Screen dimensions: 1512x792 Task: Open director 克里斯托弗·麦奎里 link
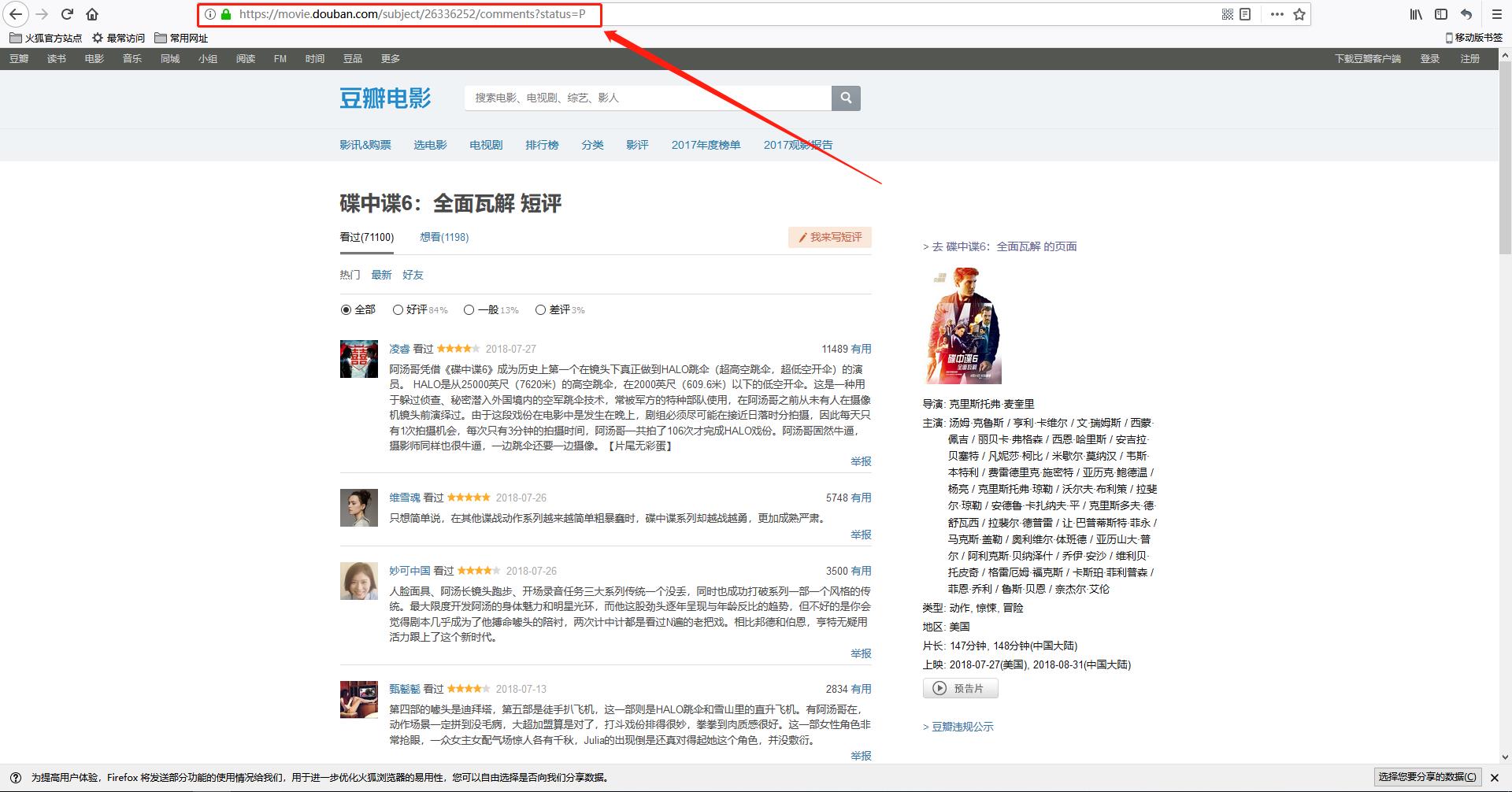pos(991,404)
